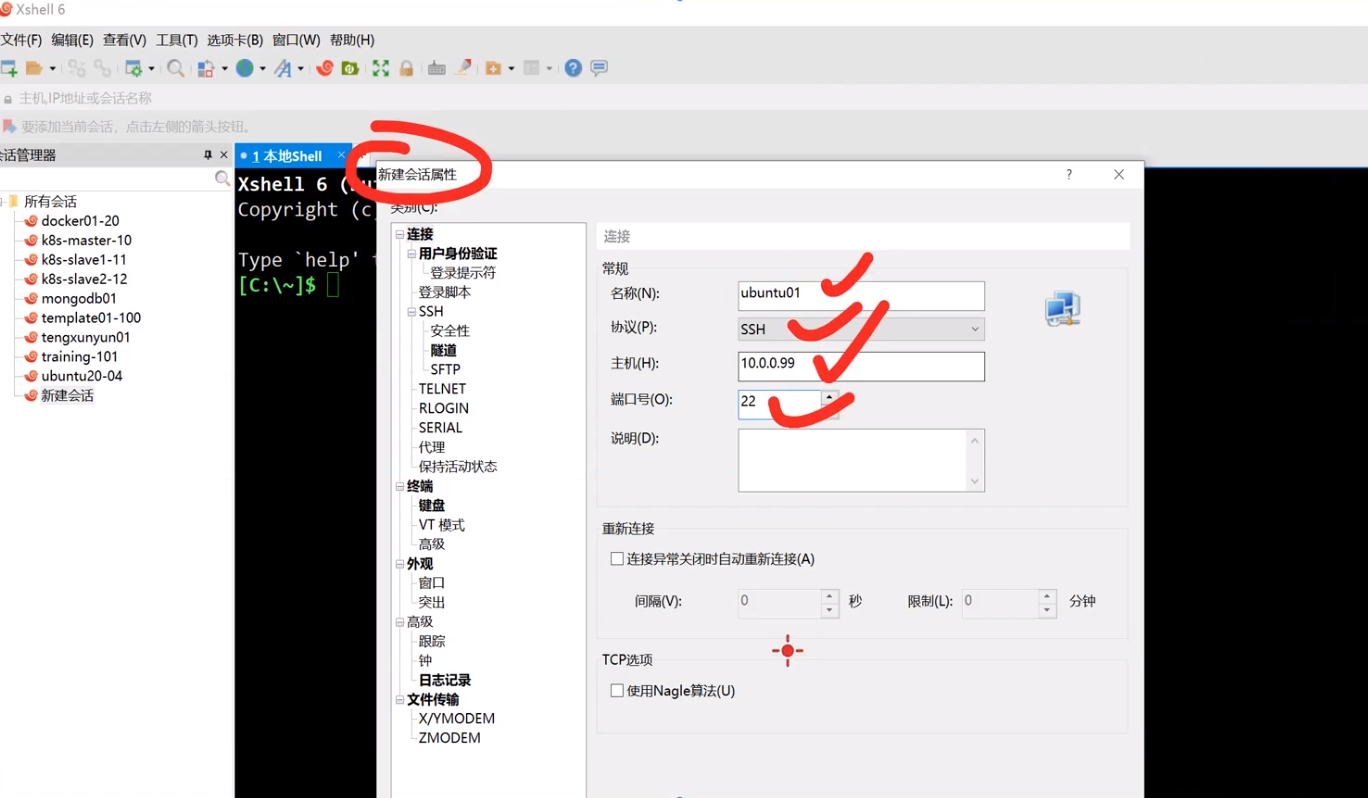The image size is (1368, 798).
Task: Click the fullscreen green arrows icon
Action: 380,68
